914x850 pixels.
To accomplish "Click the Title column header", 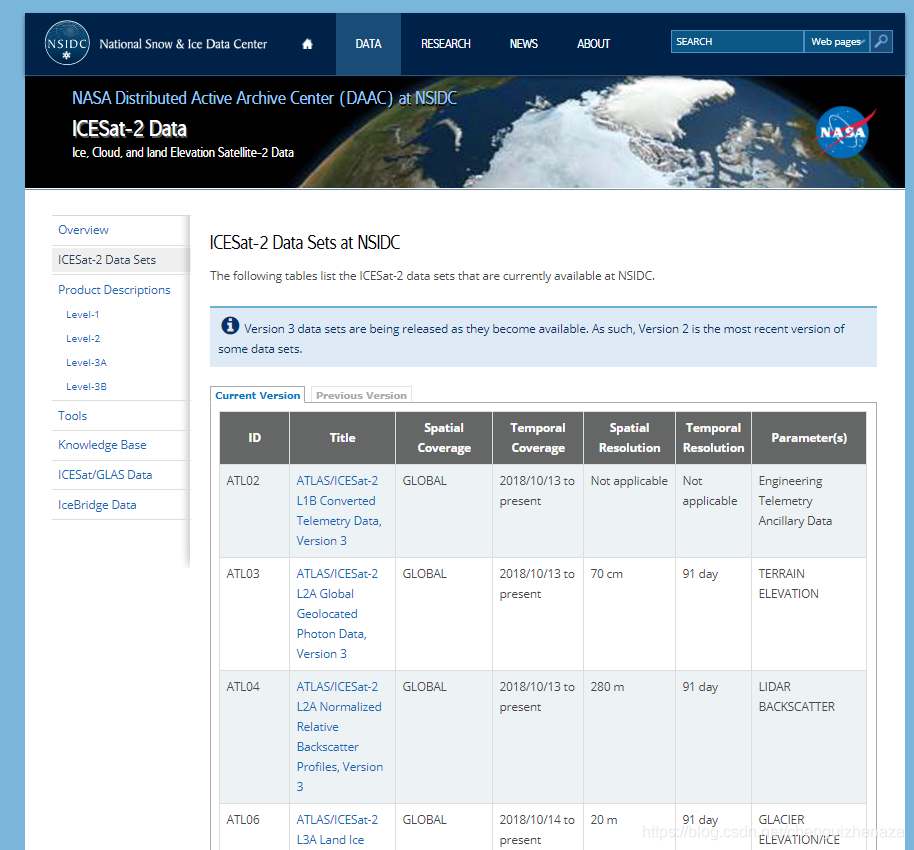I will (x=342, y=438).
